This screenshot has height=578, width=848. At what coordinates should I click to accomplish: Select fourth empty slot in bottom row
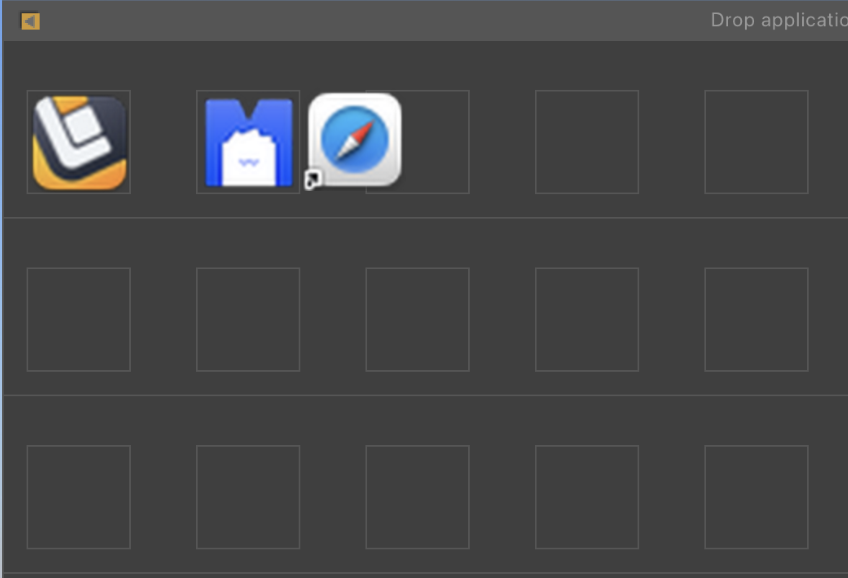(587, 497)
